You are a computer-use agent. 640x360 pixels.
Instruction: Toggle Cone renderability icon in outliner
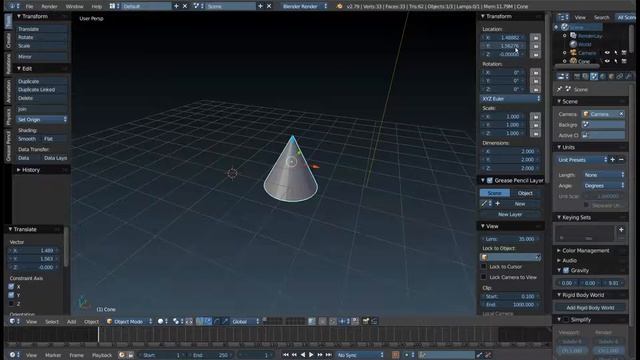point(624,61)
